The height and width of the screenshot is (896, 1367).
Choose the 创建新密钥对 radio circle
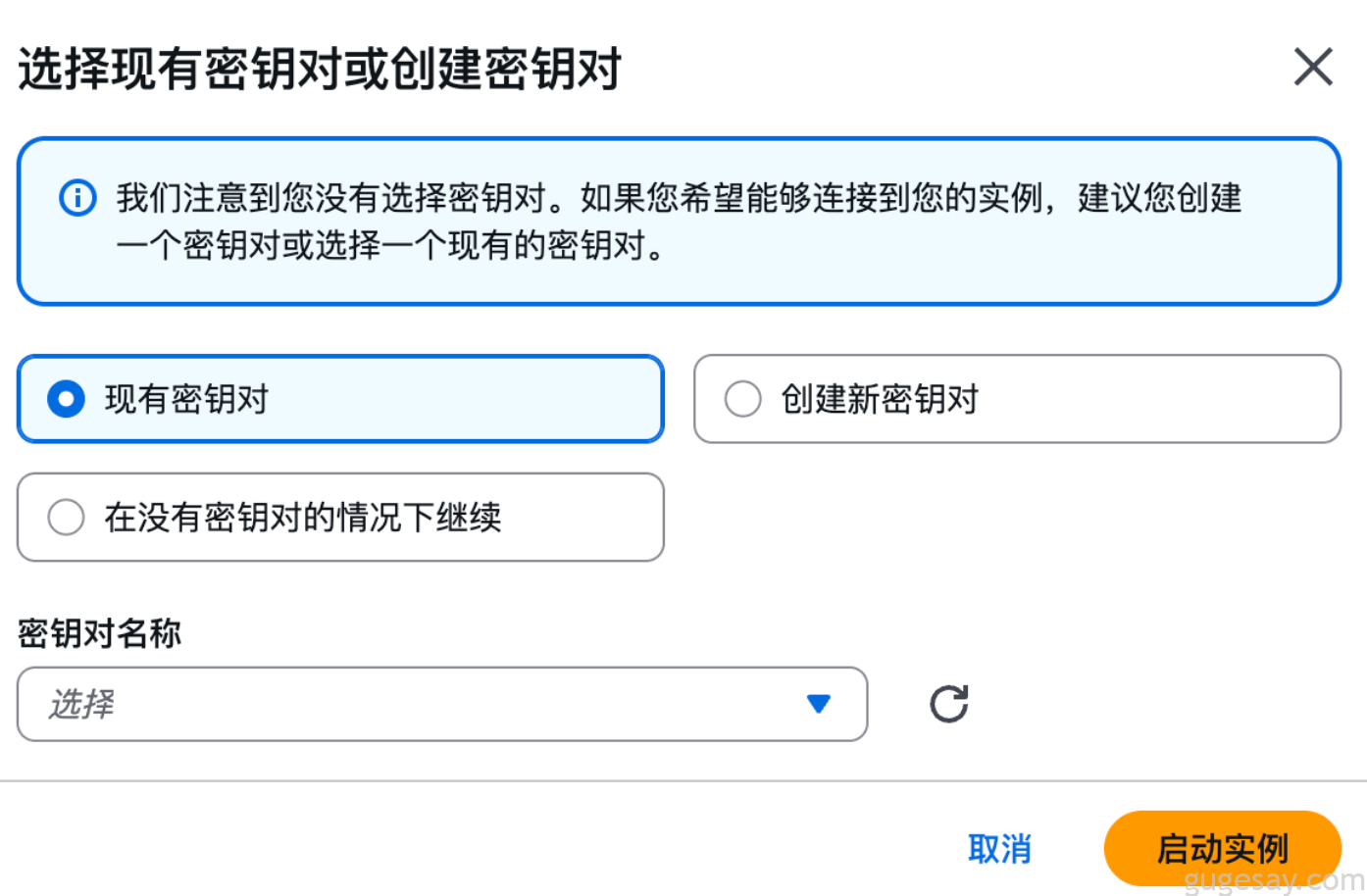742,399
